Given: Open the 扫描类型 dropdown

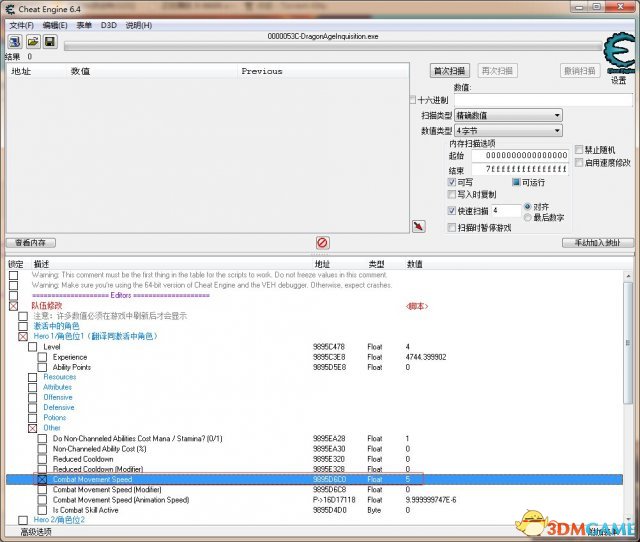Looking at the screenshot, I should 509,116.
